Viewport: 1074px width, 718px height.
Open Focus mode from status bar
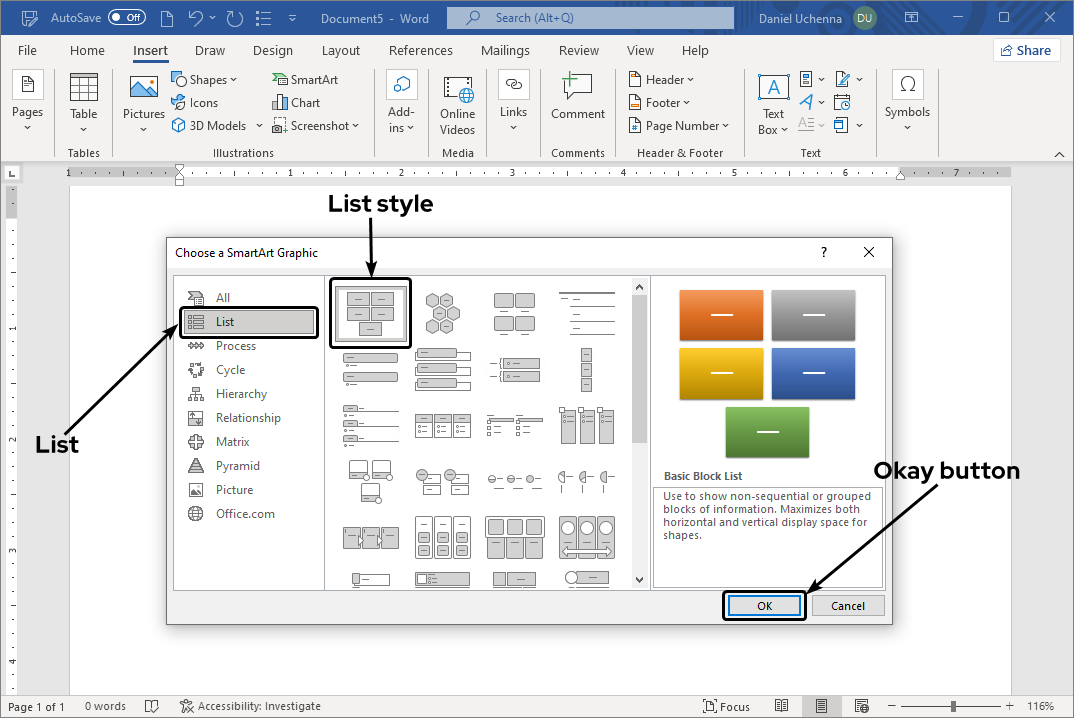[726, 706]
